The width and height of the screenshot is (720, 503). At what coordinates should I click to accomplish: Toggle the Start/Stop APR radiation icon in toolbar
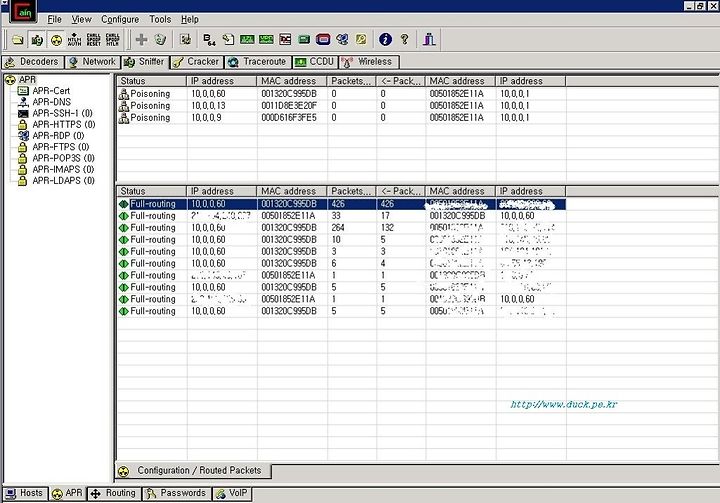point(56,40)
